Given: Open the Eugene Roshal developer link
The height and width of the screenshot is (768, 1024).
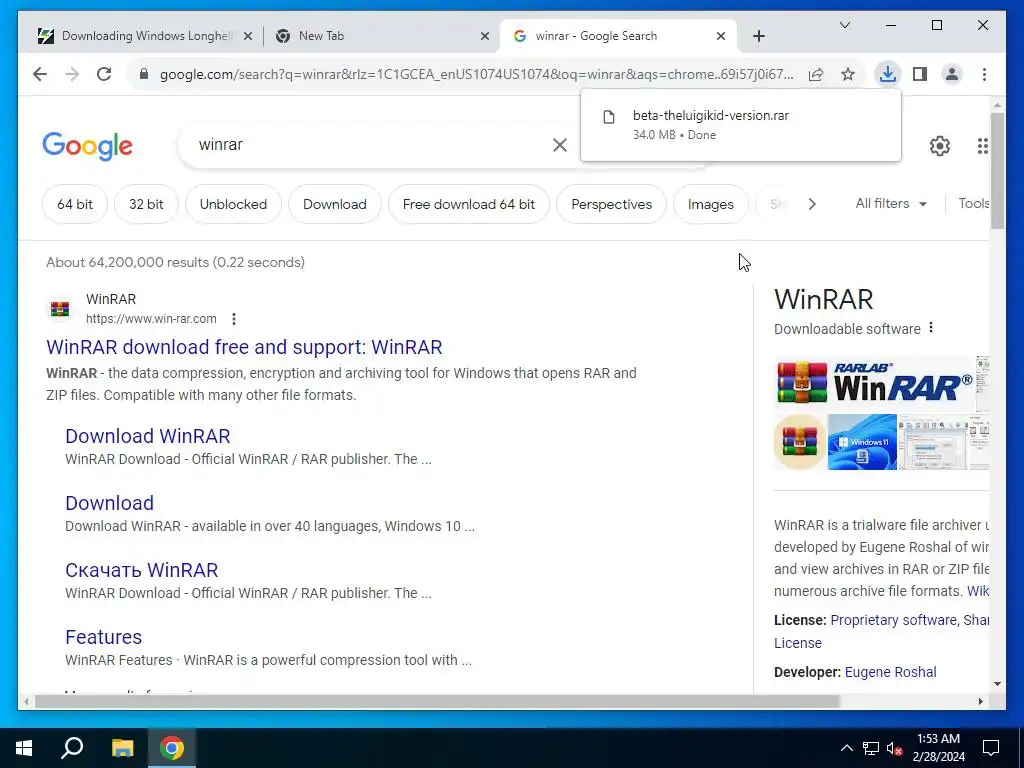Looking at the screenshot, I should pyautogui.click(x=890, y=672).
